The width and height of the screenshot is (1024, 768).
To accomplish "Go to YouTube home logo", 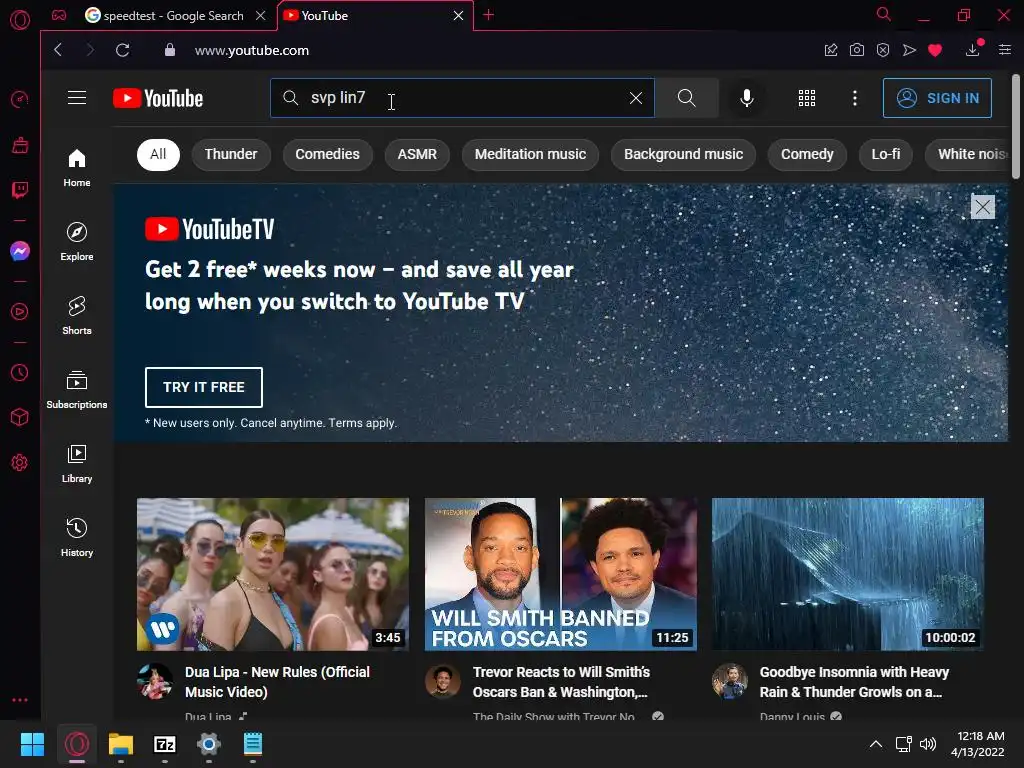I will tap(158, 98).
